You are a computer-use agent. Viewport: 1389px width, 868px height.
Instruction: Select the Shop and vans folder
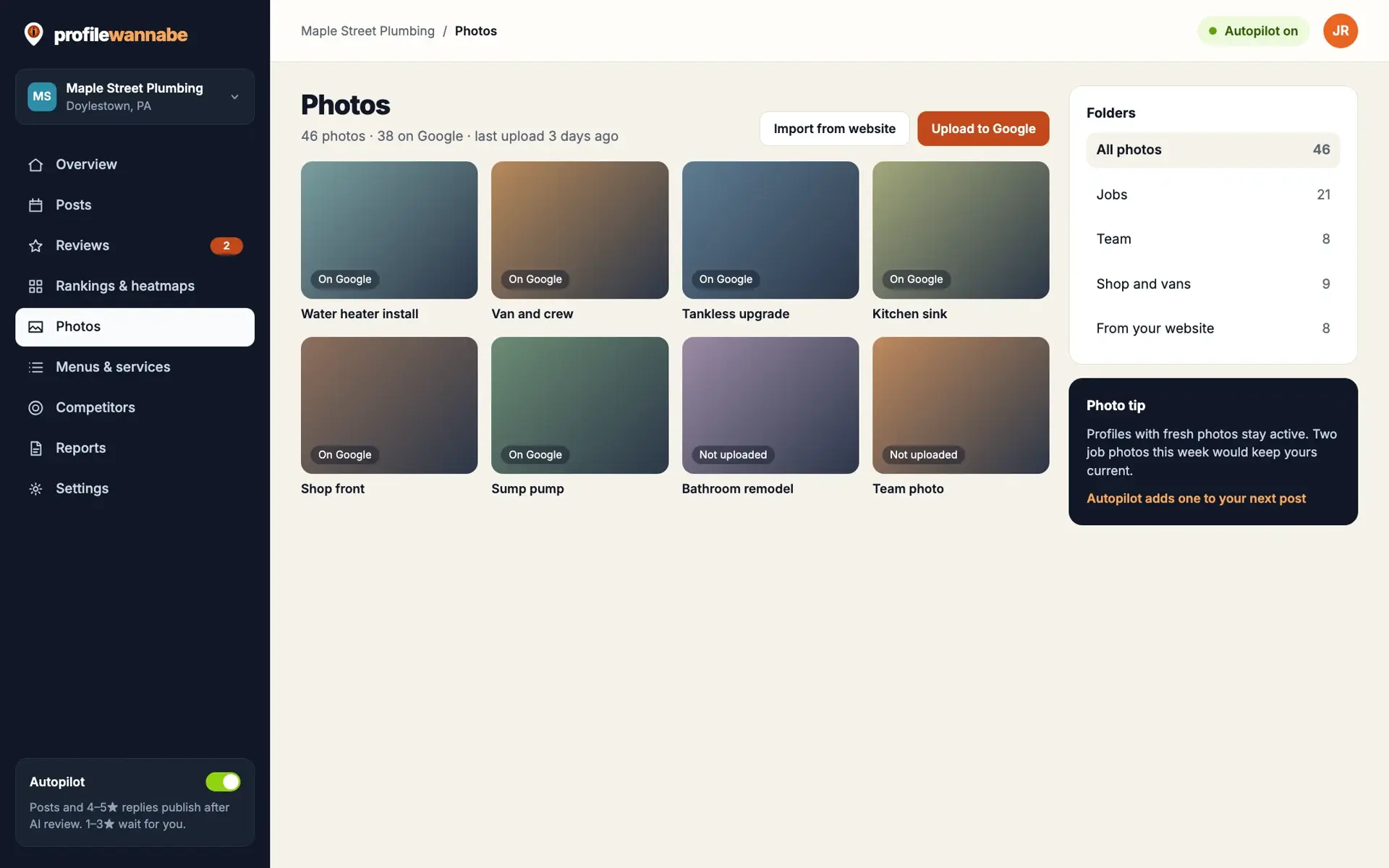pyautogui.click(x=1212, y=284)
